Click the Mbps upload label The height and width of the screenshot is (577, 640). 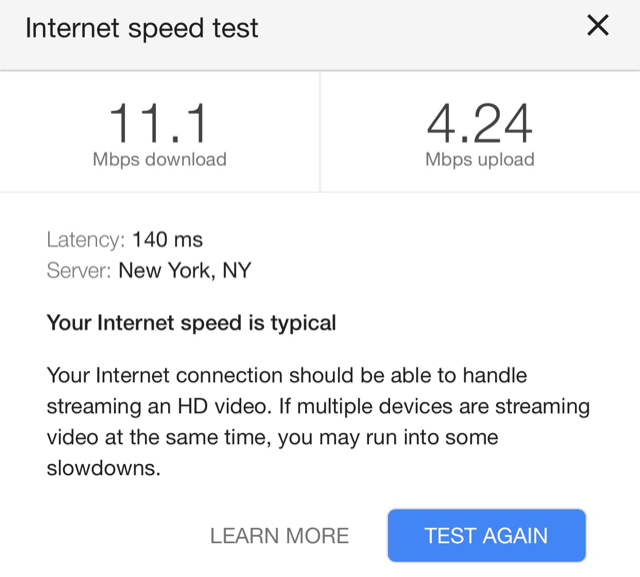480,159
